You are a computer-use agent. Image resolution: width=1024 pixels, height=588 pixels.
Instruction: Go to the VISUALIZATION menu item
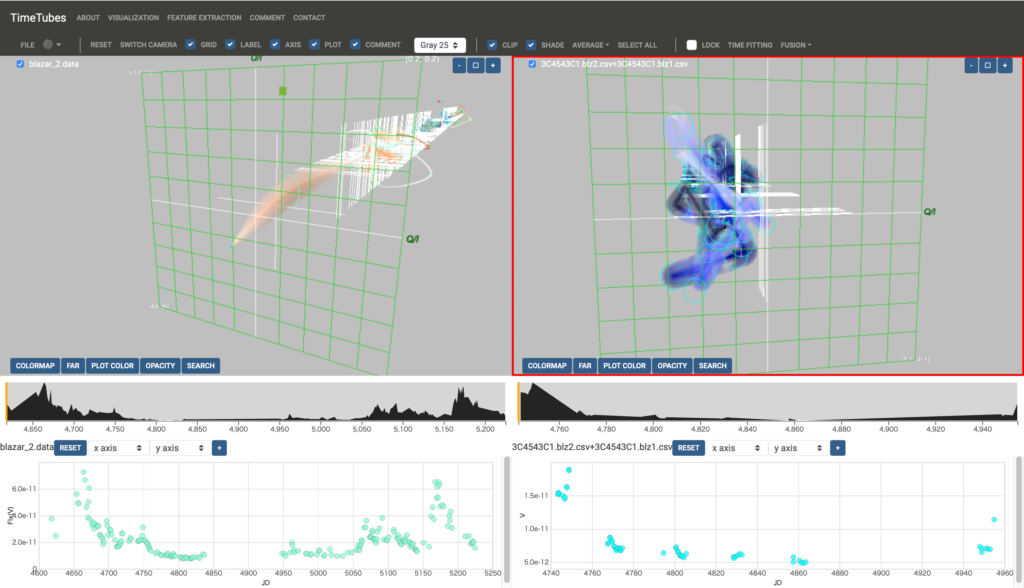click(133, 18)
